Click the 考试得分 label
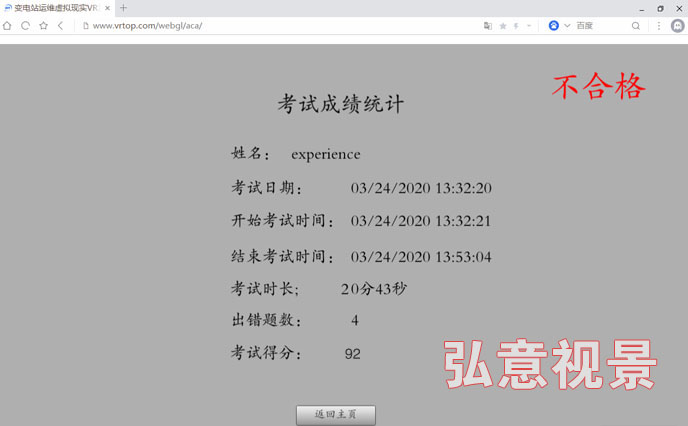This screenshot has width=688, height=426. 267,352
